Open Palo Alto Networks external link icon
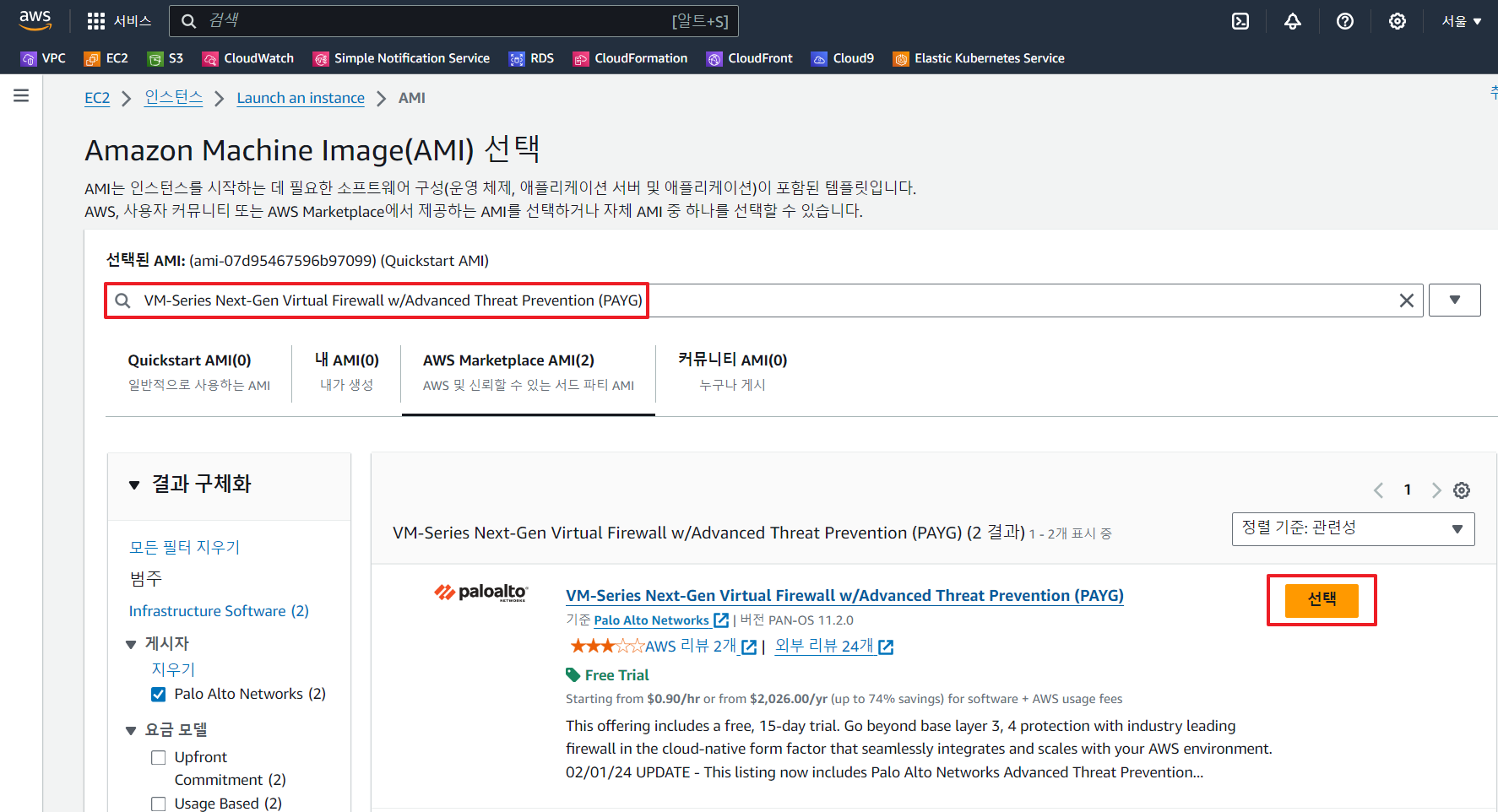This screenshot has height=812, width=1498. pos(721,620)
